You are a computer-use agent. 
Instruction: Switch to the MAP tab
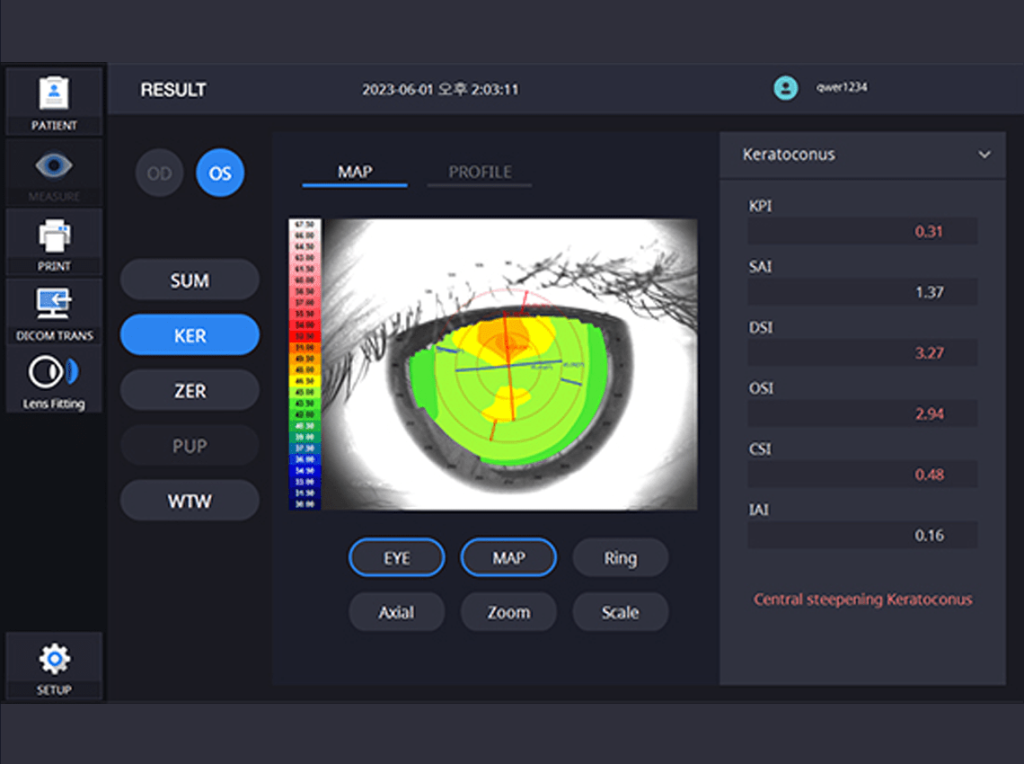click(355, 172)
